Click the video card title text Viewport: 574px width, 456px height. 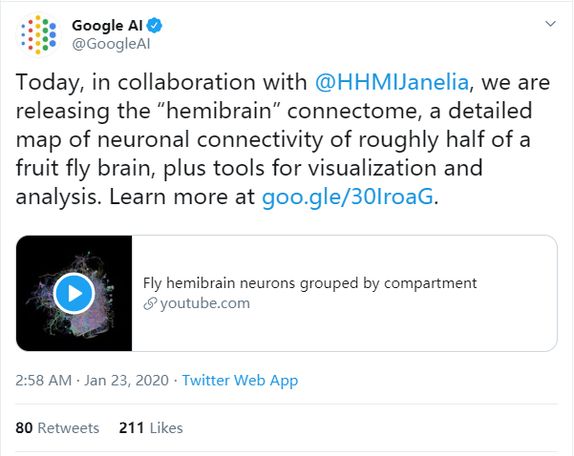pos(310,283)
